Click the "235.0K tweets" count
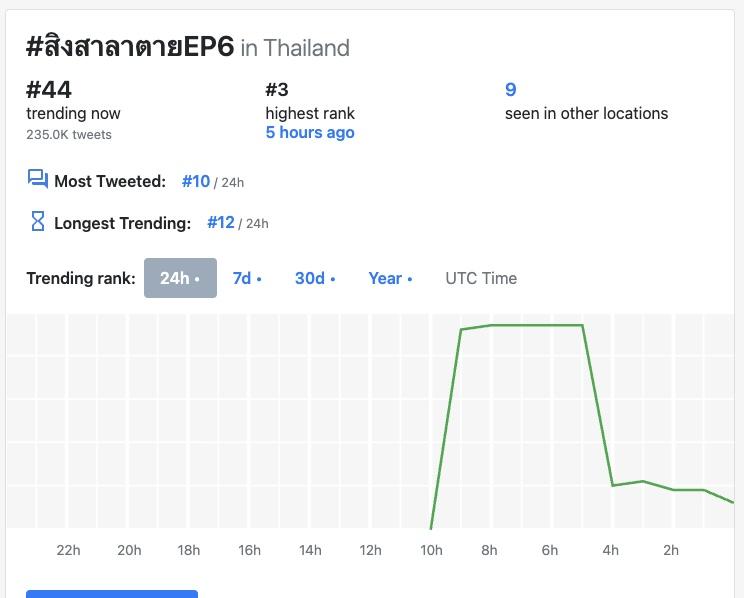This screenshot has height=598, width=744. click(69, 135)
